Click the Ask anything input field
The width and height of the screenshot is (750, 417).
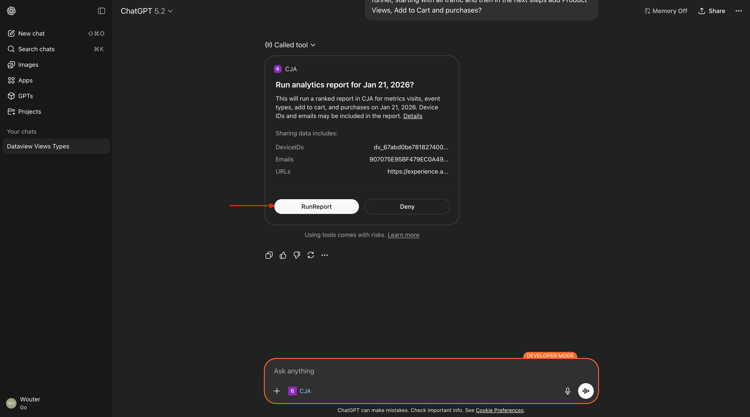point(430,371)
